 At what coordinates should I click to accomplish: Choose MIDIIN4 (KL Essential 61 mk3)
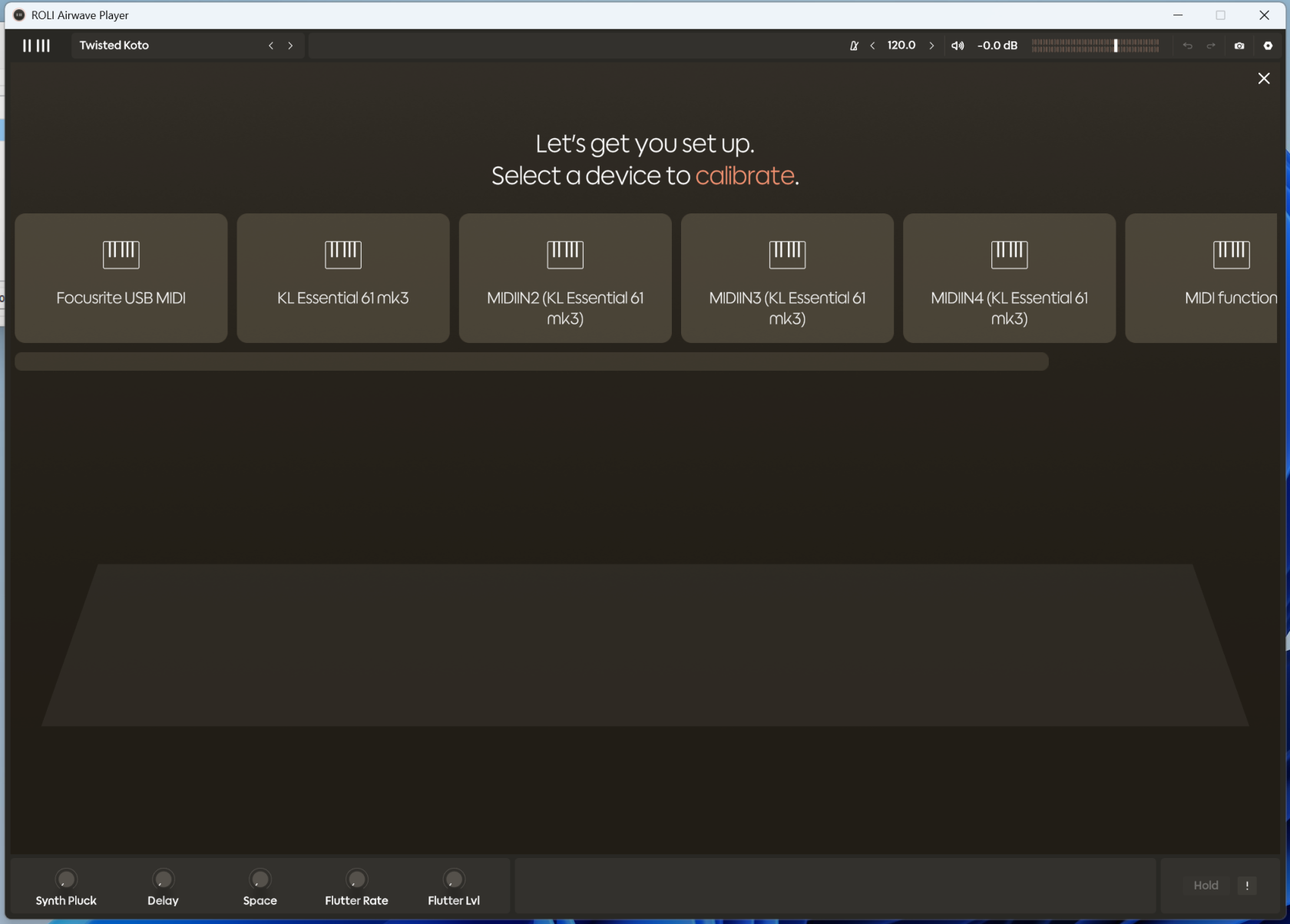[x=1009, y=278]
